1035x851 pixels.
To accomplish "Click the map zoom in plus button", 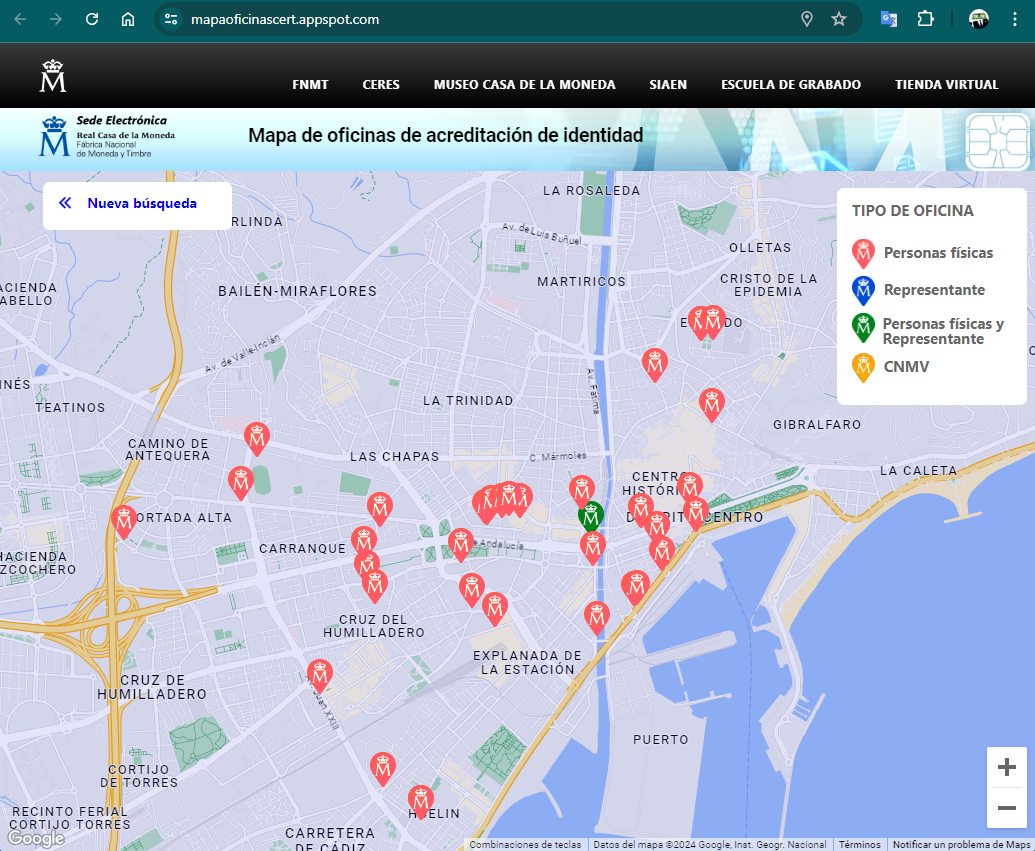I will click(x=1006, y=768).
